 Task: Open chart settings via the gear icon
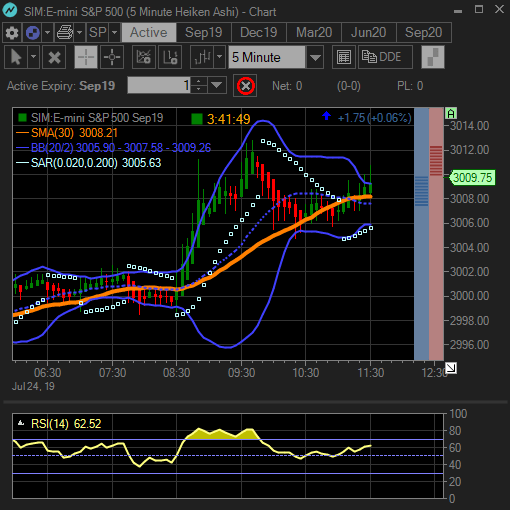click(x=12, y=33)
